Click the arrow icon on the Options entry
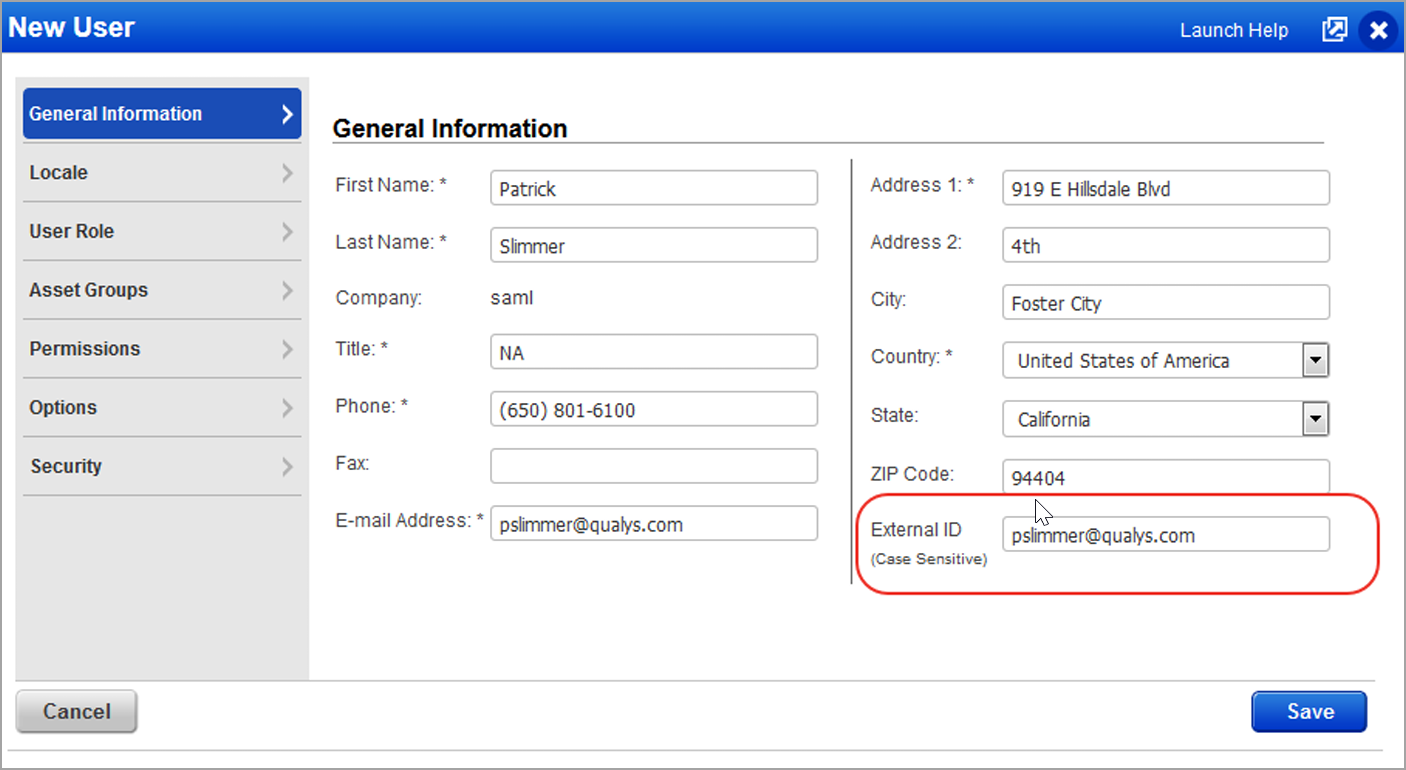1406x770 pixels. pyautogui.click(x=288, y=407)
